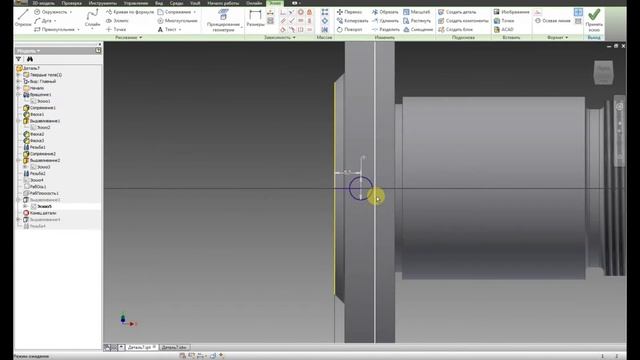Click the Удлинить extend tool

384,21
